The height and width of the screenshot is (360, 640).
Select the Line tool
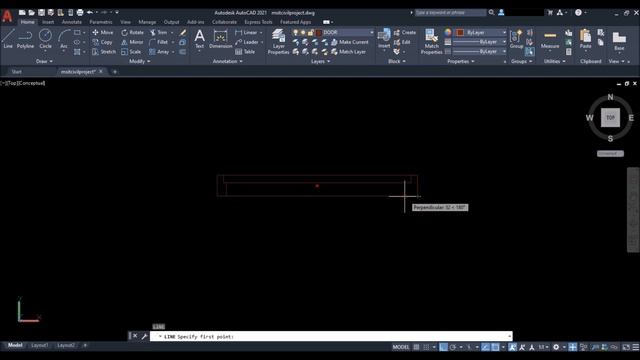[8, 39]
